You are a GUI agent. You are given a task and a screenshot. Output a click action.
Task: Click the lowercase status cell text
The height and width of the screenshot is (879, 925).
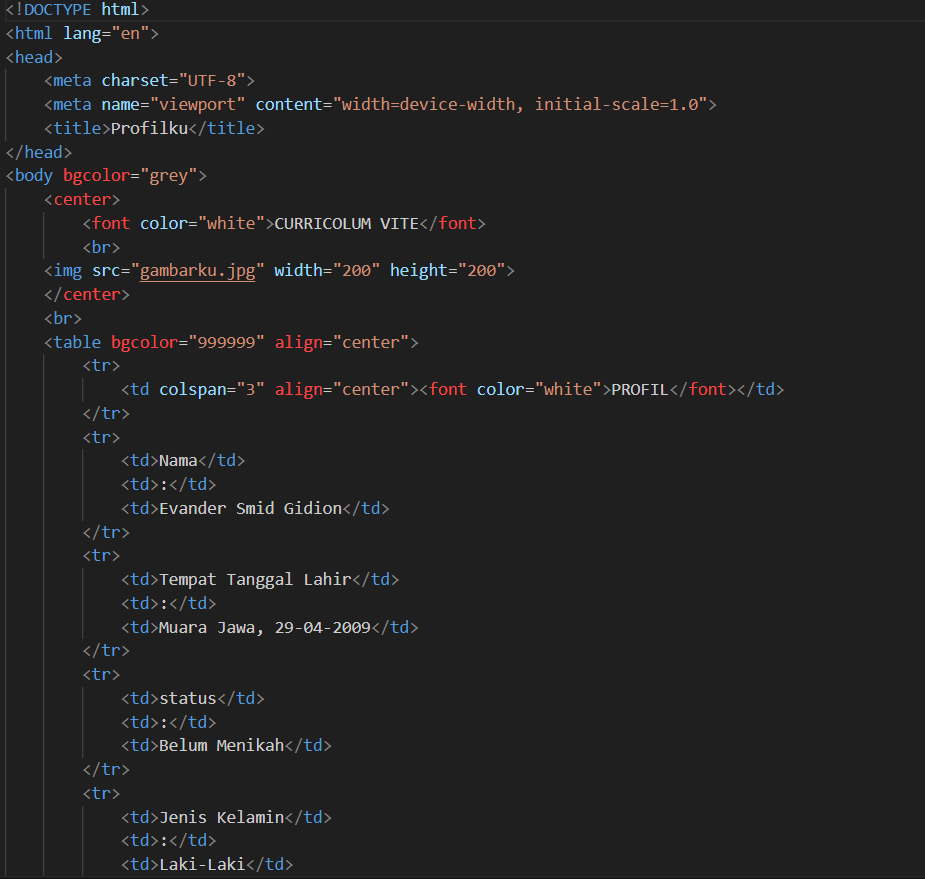(x=188, y=699)
